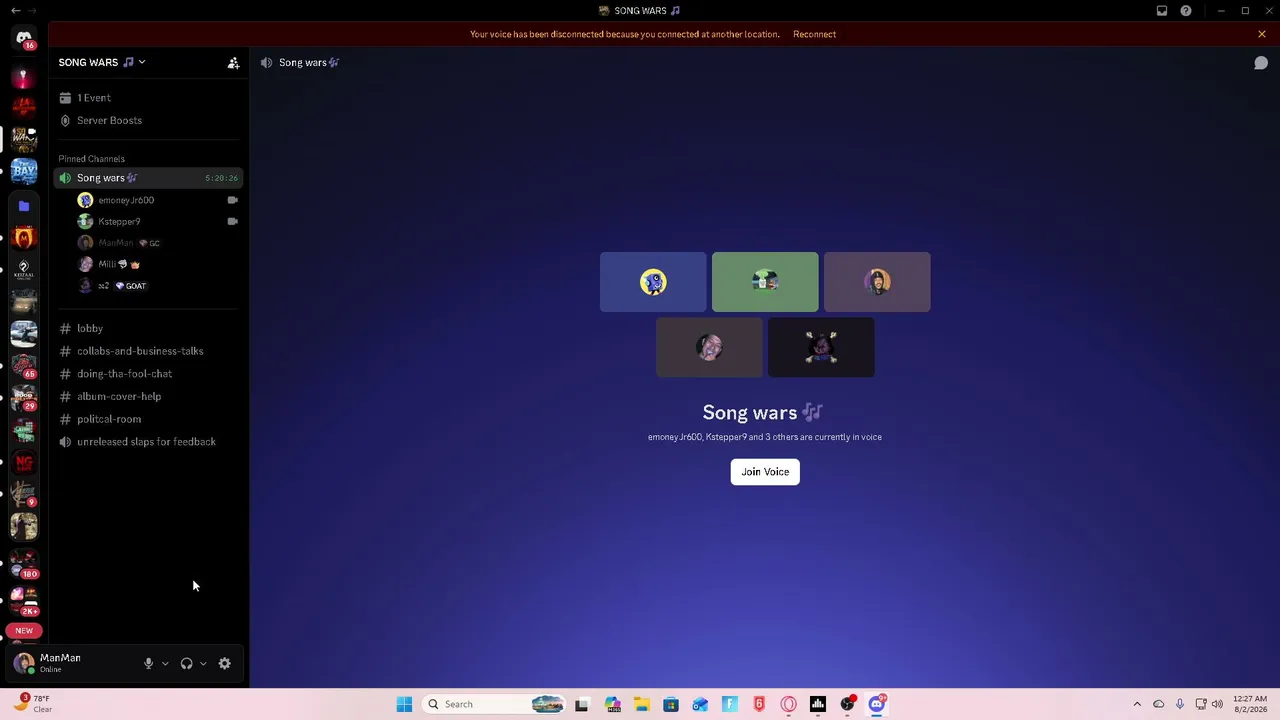Viewport: 1280px width, 720px height.
Task: Open the Discord help icon
Action: 1186,11
